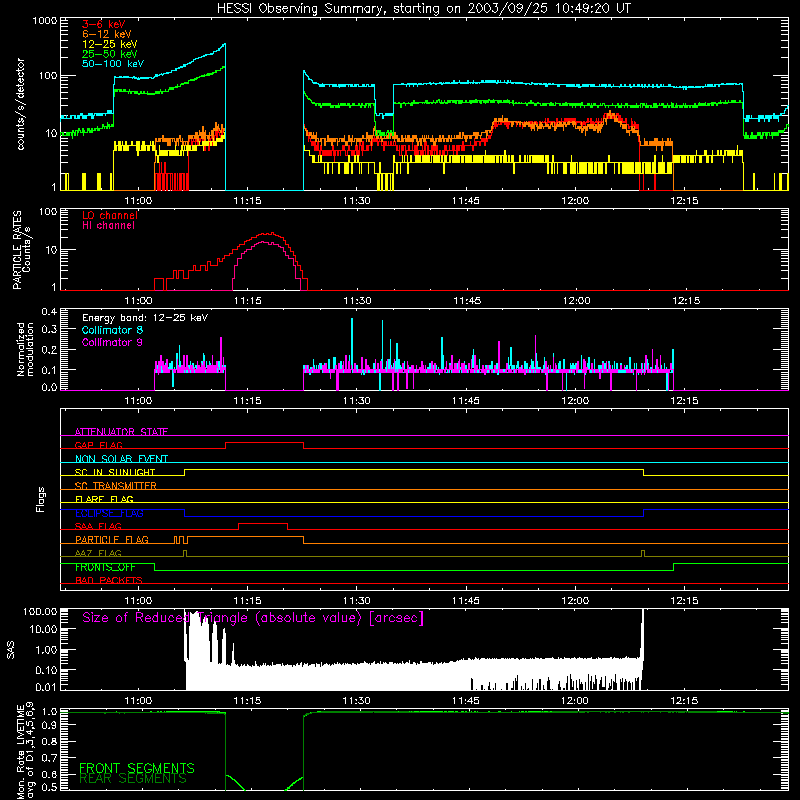Click the NON SOLAR EVENT flag label
Screen dimensions: 800x800
pyautogui.click(x=121, y=459)
